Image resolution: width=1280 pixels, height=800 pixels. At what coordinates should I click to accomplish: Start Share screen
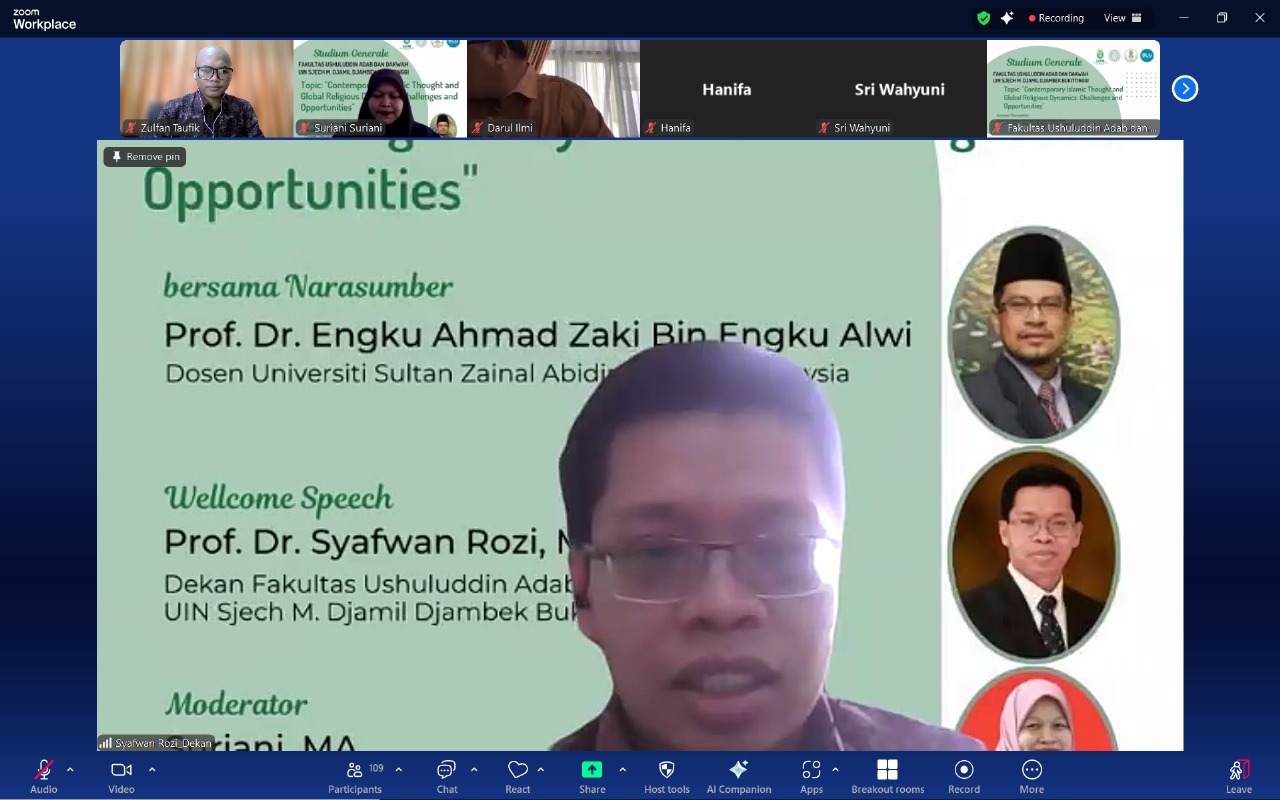(592, 776)
